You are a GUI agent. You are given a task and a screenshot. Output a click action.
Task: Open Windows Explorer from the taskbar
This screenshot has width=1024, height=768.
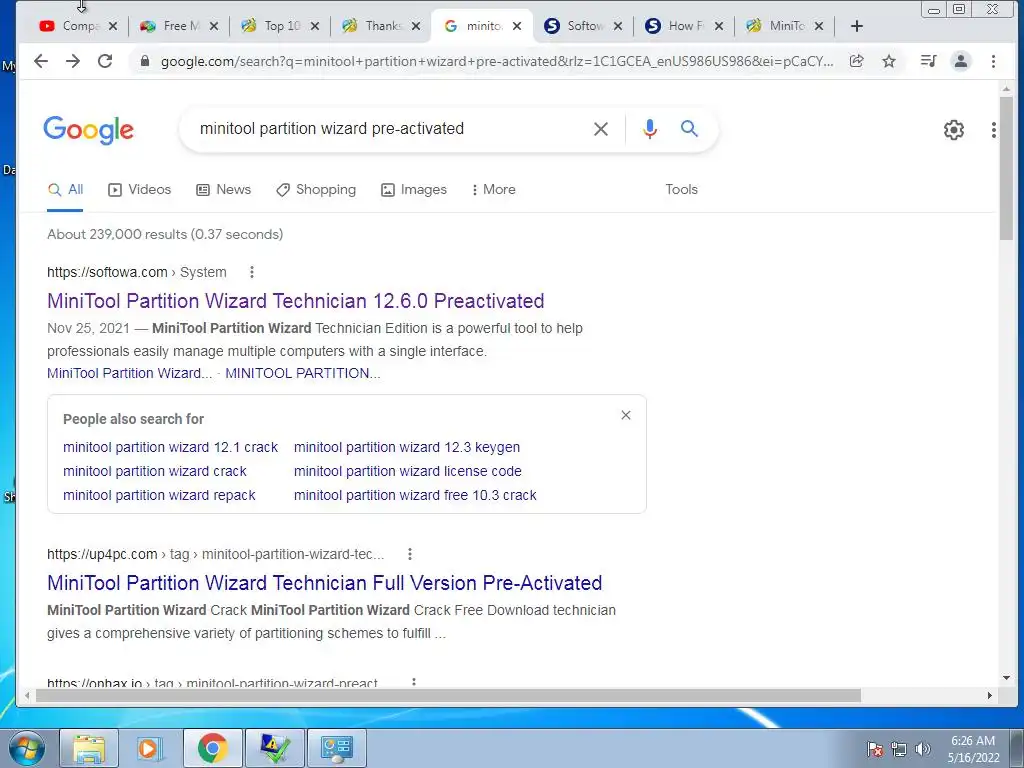click(89, 748)
